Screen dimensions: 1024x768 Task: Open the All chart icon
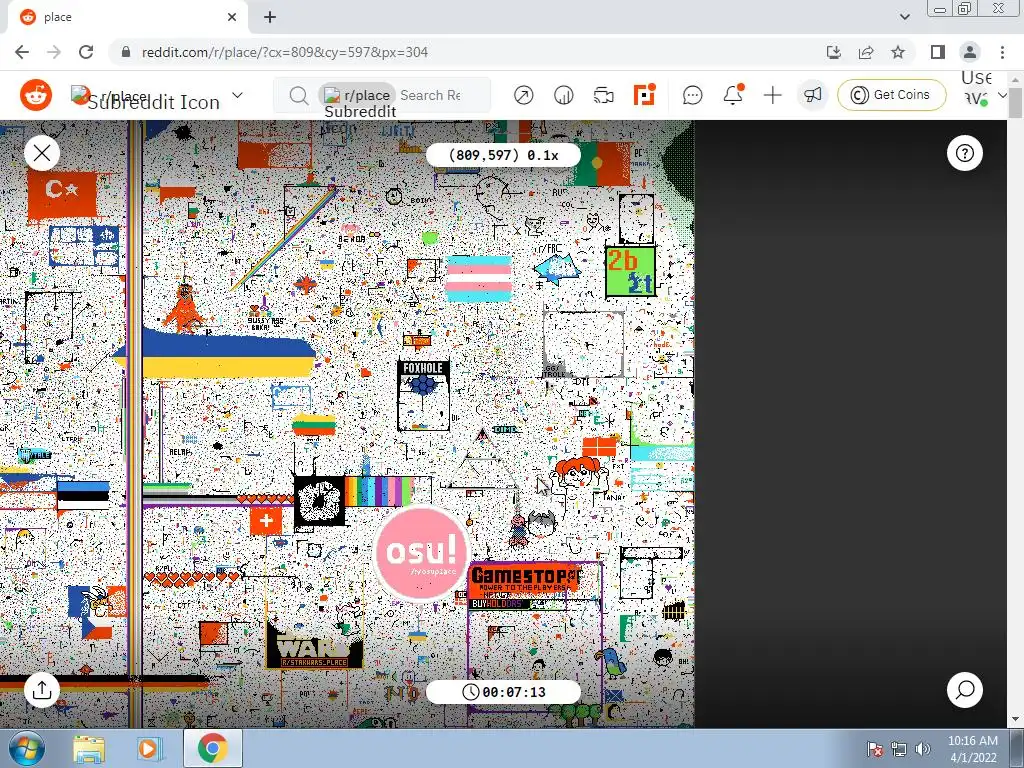pyautogui.click(x=563, y=95)
